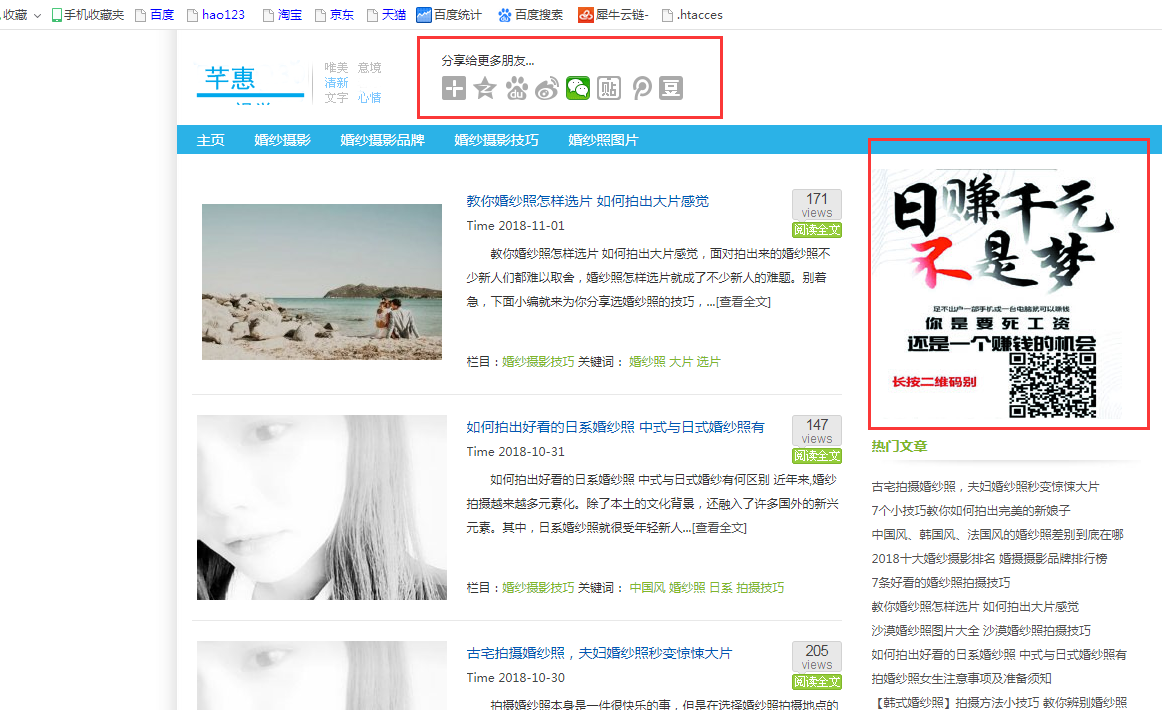Image resolution: width=1162 pixels, height=710 pixels.
Task: Open hot article 中国风、韩国风、法国风的婚纱照差别
Action: 997,534
